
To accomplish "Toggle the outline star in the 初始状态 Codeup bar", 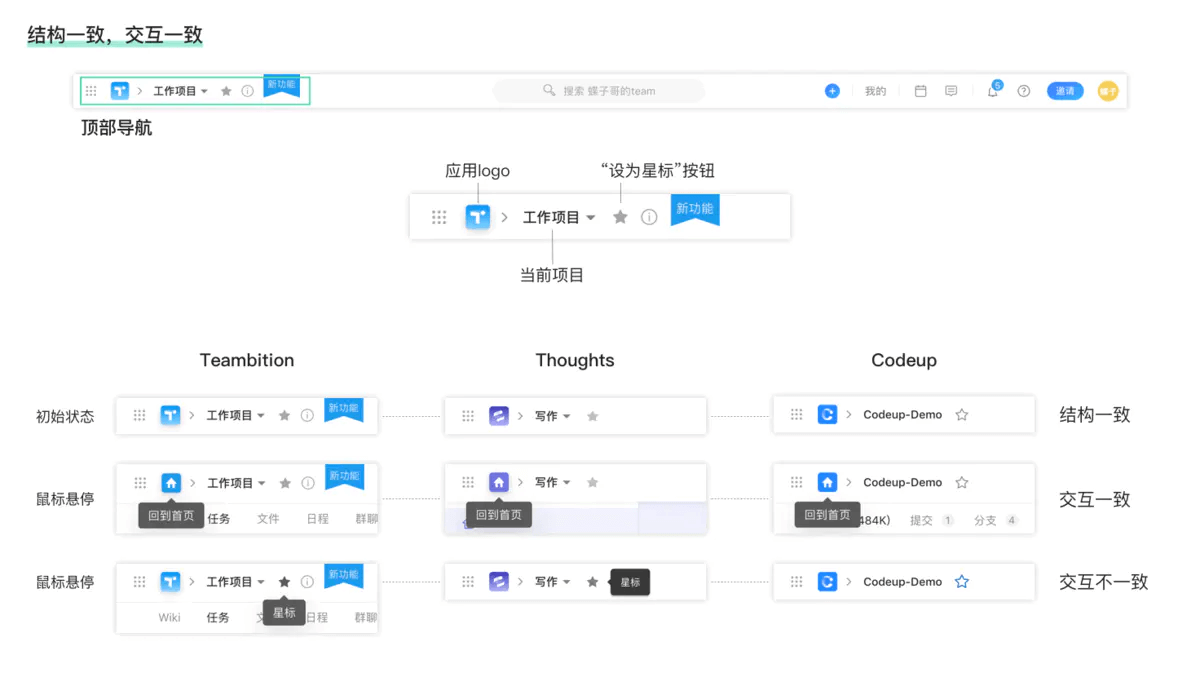I will pyautogui.click(x=962, y=414).
